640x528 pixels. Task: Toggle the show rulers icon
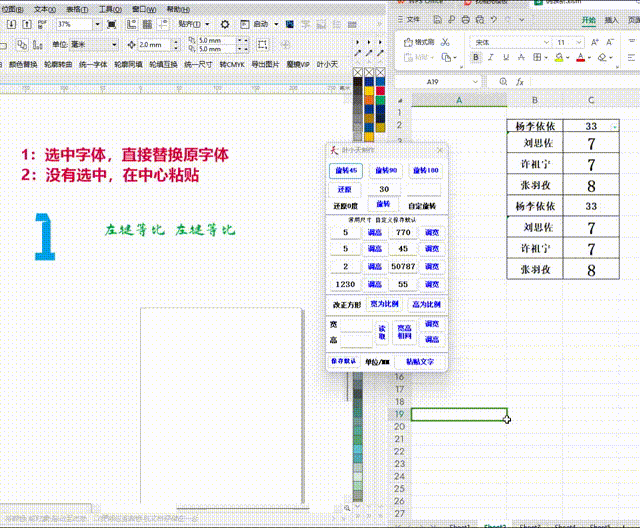(x=131, y=24)
